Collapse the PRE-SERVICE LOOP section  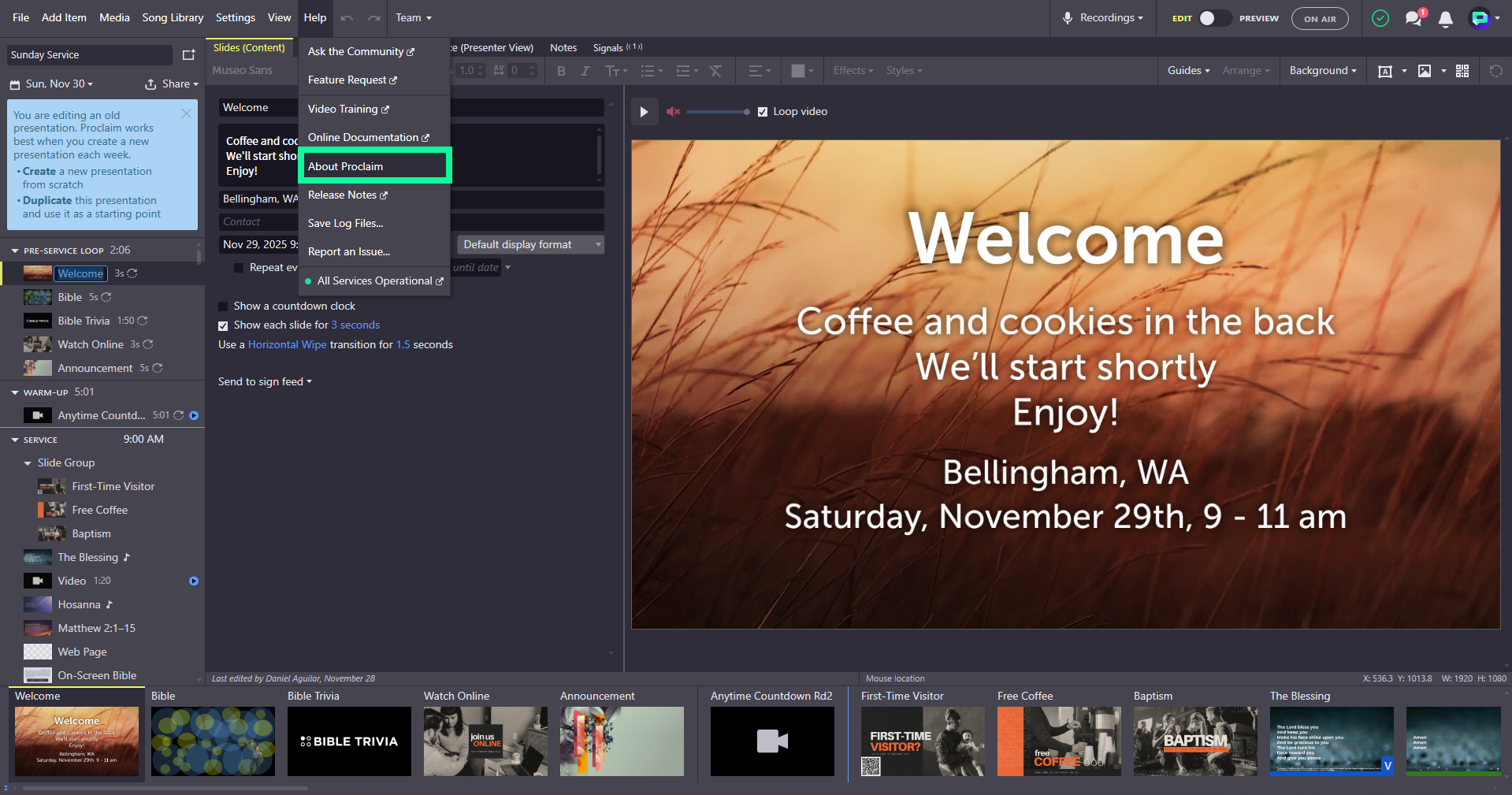[15, 251]
